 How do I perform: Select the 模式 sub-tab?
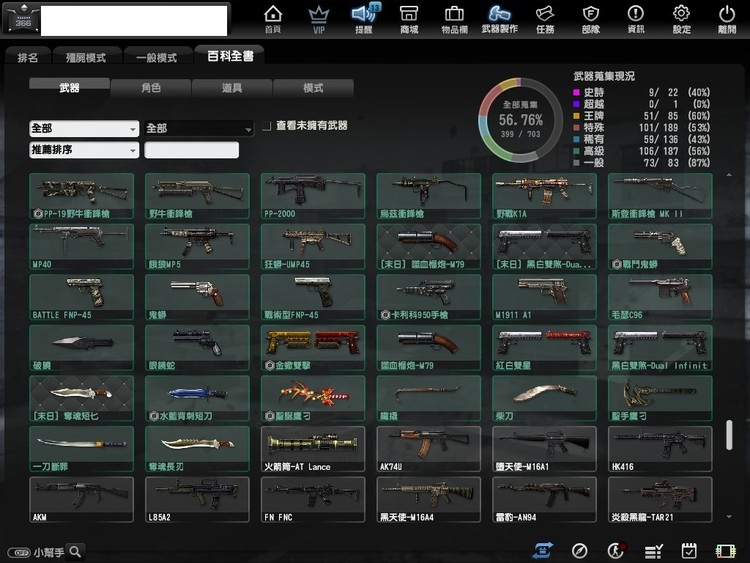(x=313, y=88)
